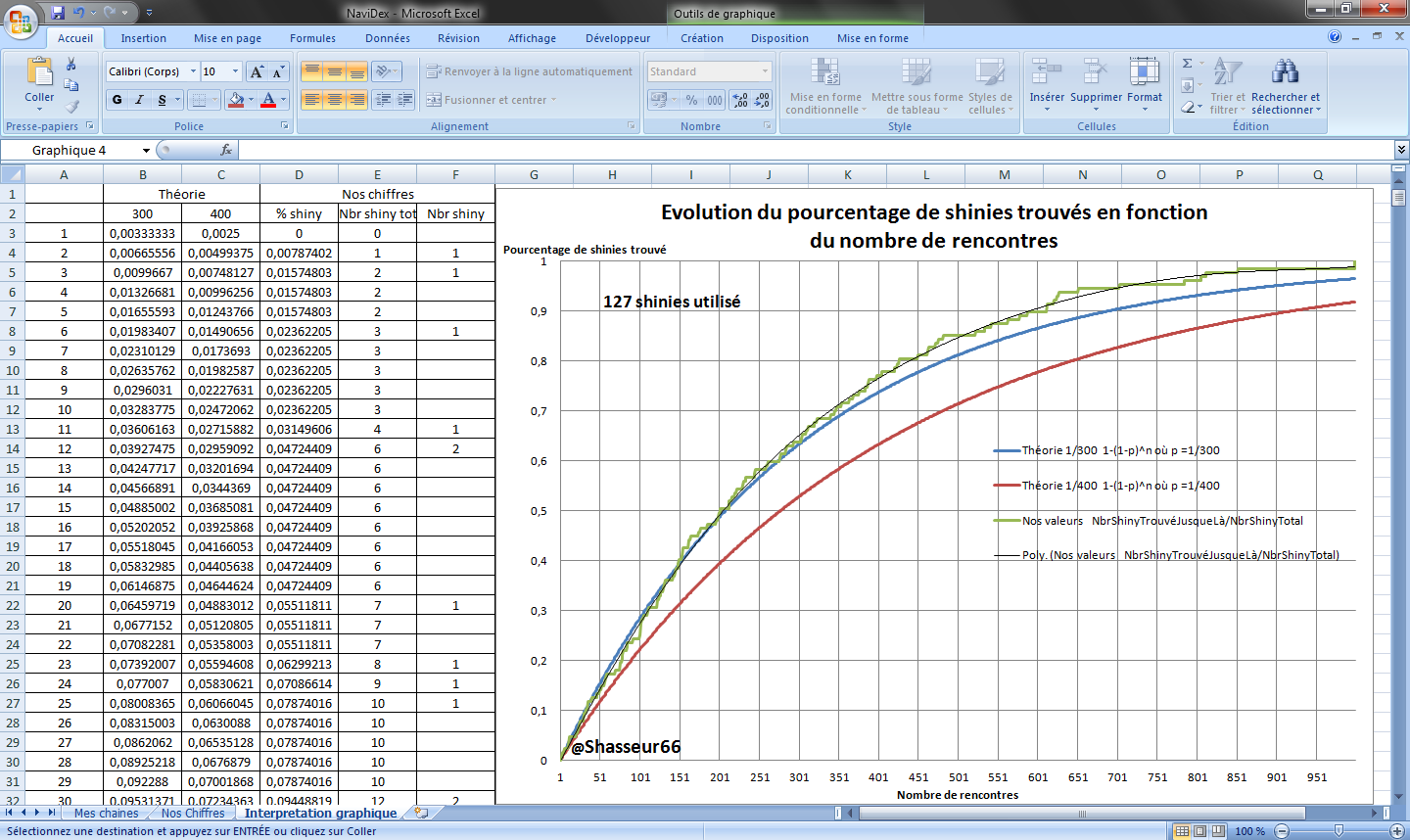
Task: Add a decimal place icon
Action: tap(740, 100)
